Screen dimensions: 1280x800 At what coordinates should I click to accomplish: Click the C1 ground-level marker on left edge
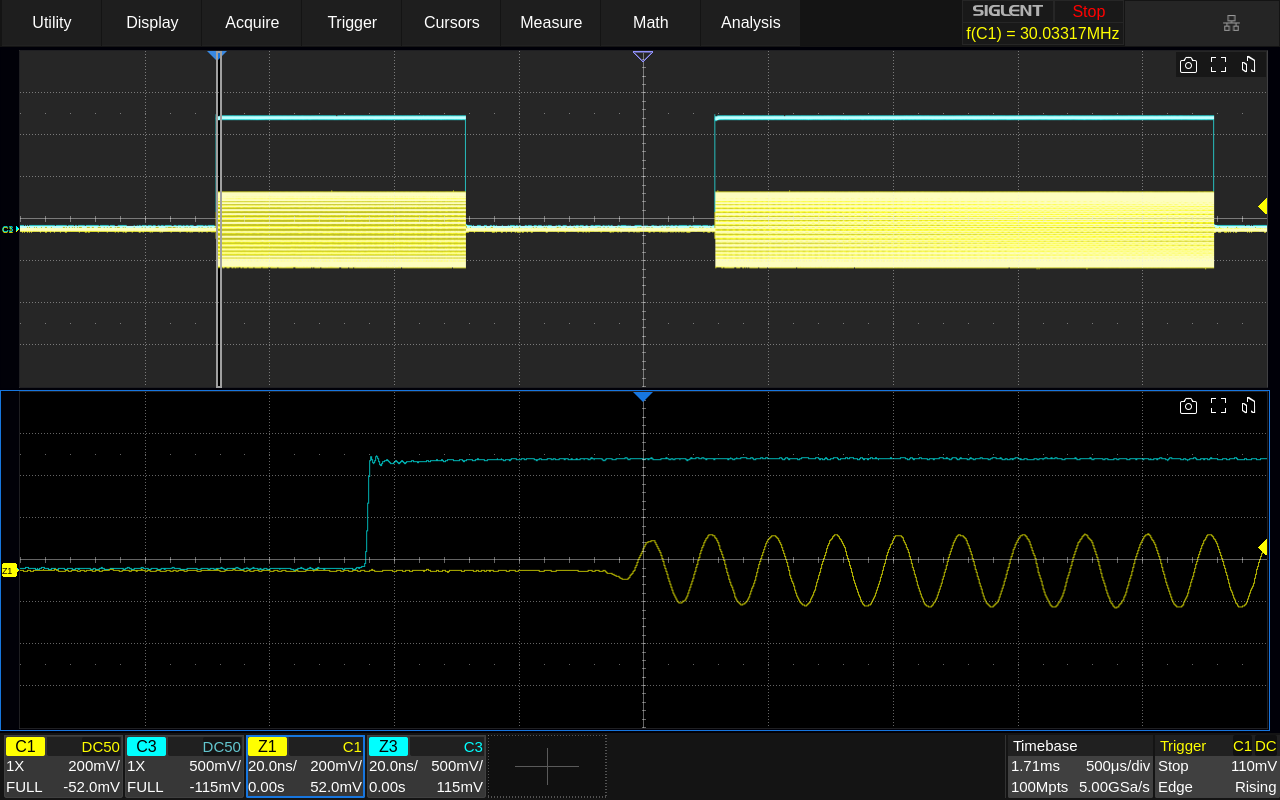tap(9, 229)
